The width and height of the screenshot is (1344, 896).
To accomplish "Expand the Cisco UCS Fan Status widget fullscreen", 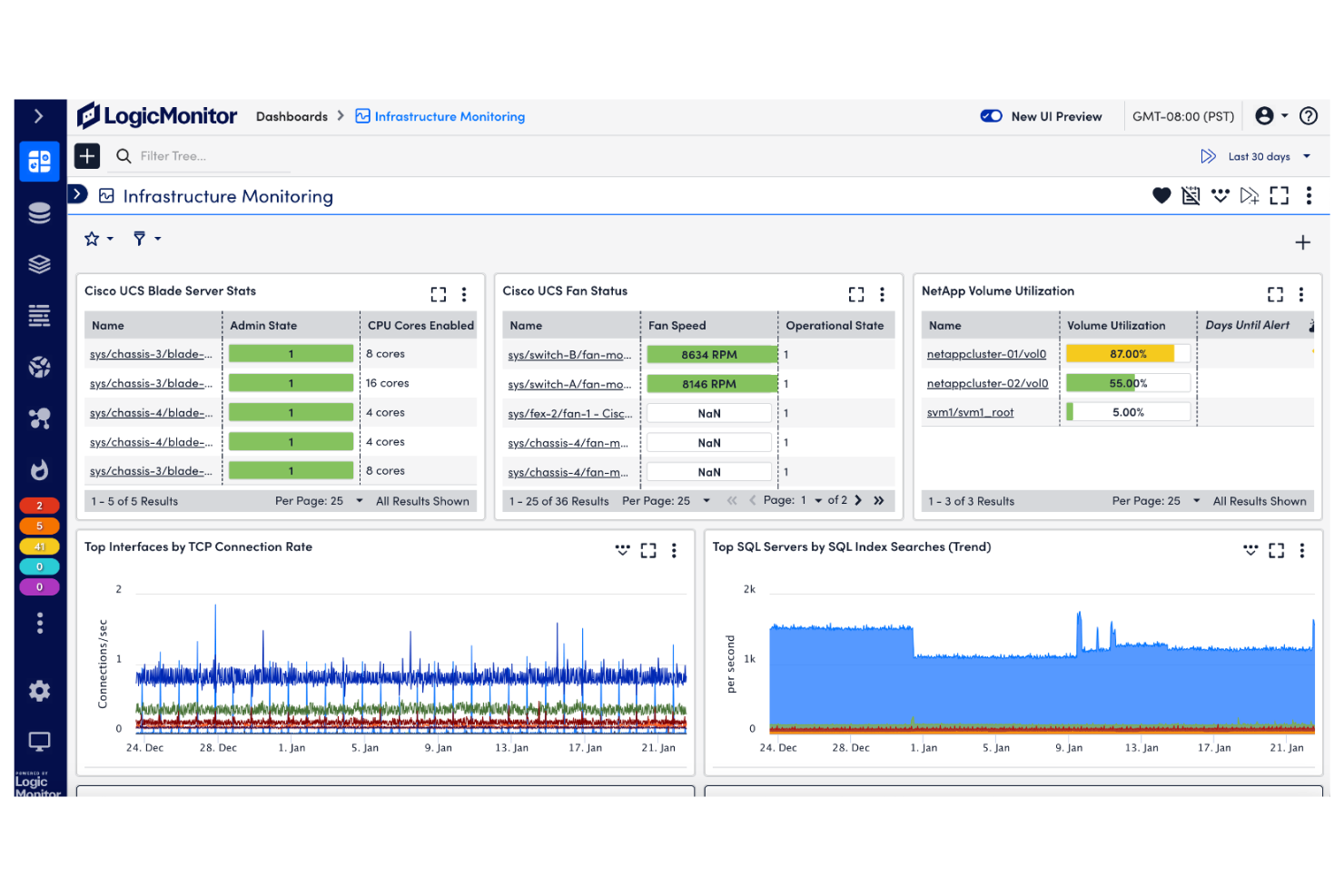I will point(856,294).
